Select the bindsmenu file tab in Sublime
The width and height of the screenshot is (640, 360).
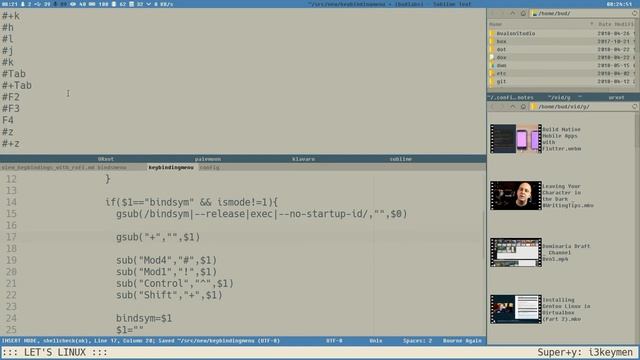[x=112, y=167]
